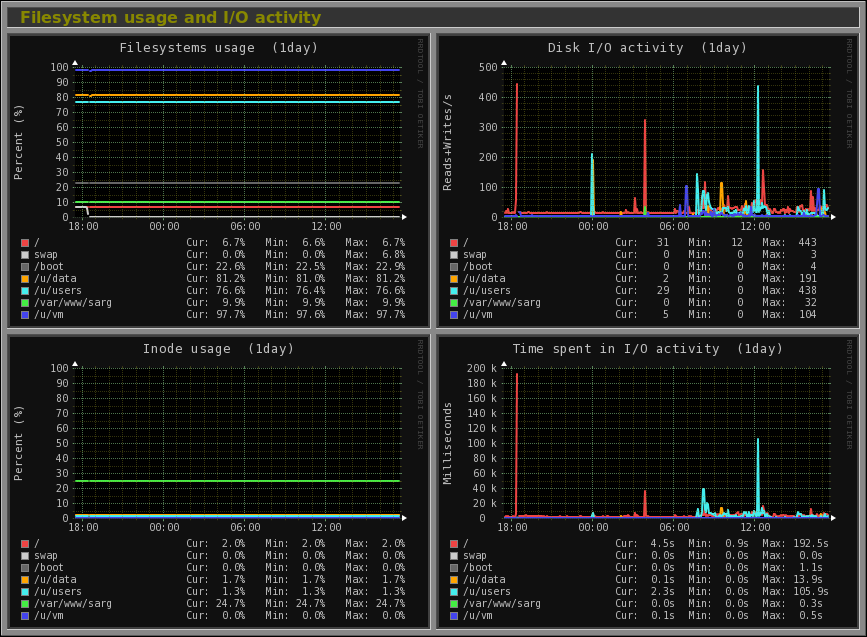Click the Inode usage graph title
The height and width of the screenshot is (637, 867).
(218, 349)
